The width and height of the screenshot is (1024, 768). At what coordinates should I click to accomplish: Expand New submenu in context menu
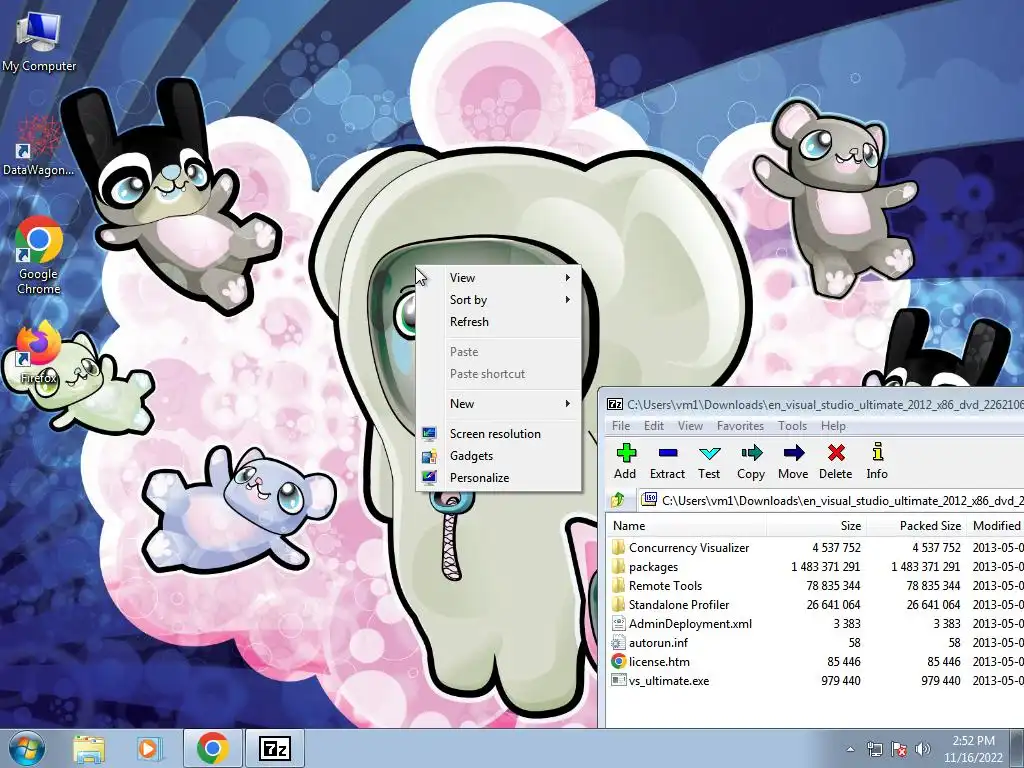pos(499,404)
